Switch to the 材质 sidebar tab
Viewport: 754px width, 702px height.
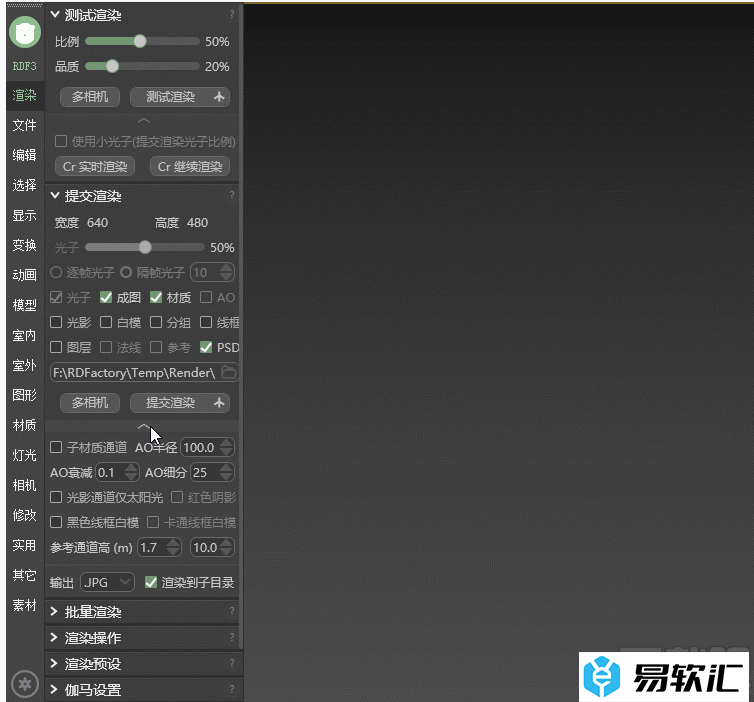click(x=25, y=425)
